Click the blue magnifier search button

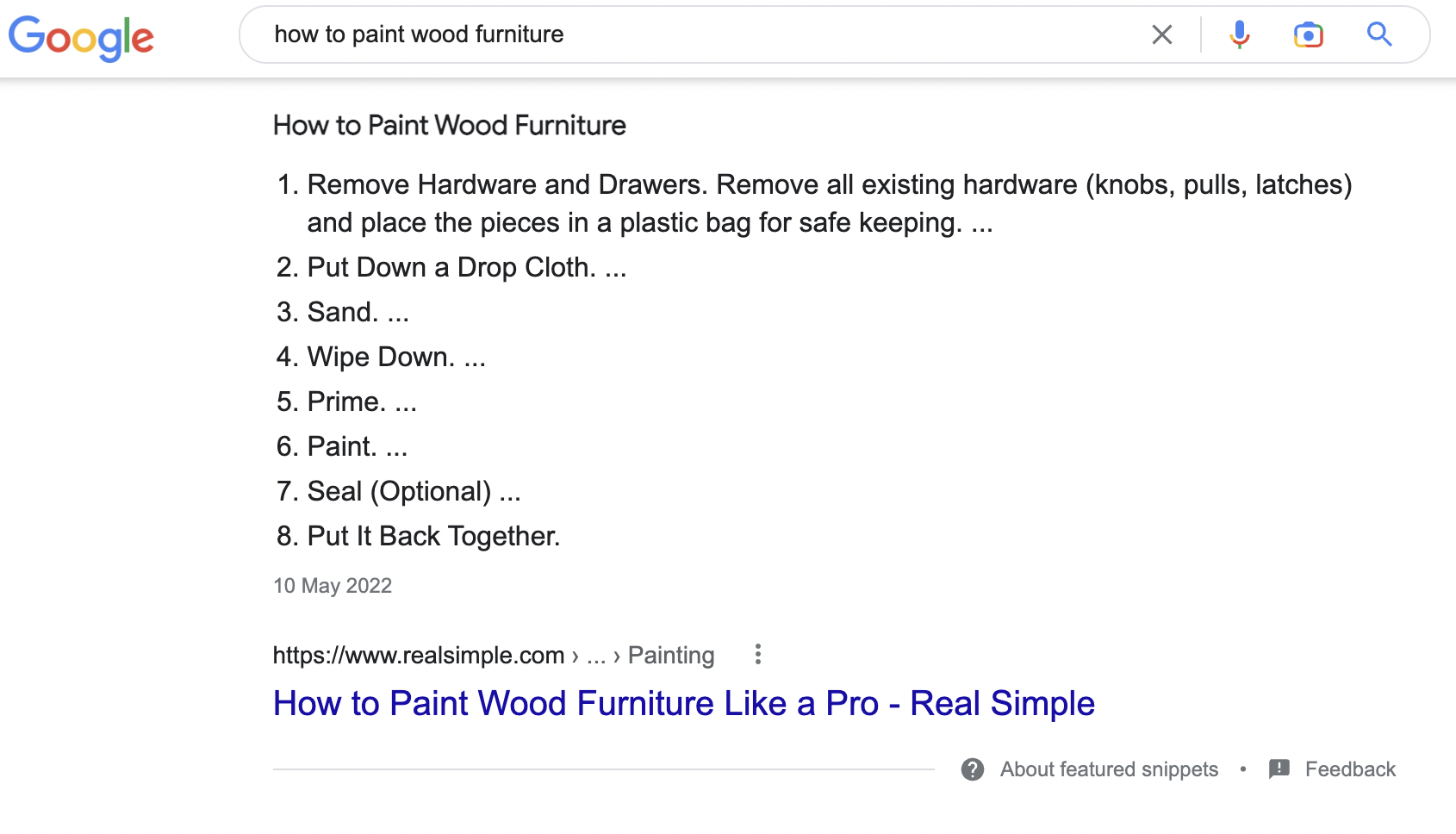tap(1378, 34)
